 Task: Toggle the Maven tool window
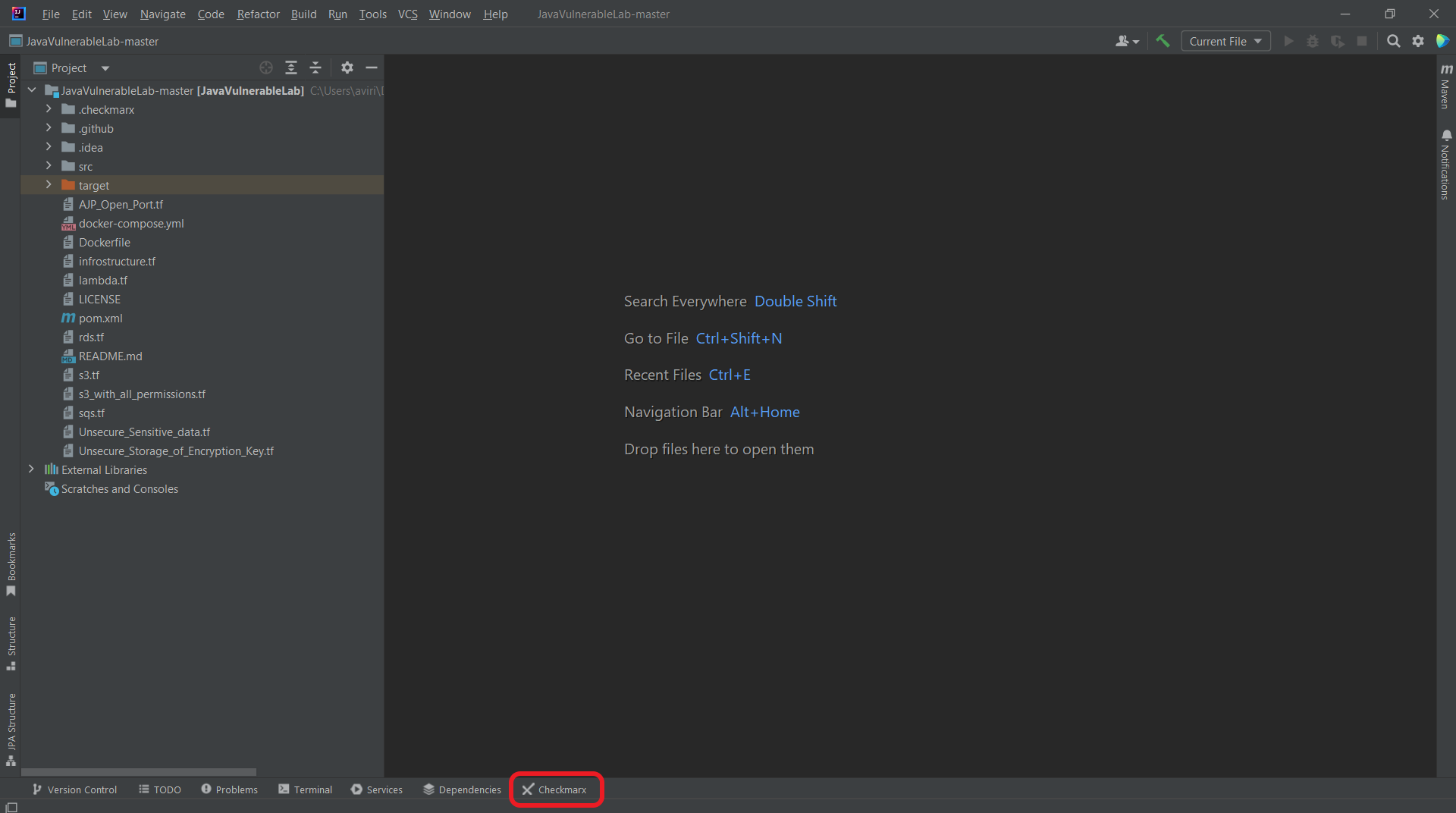[1445, 86]
